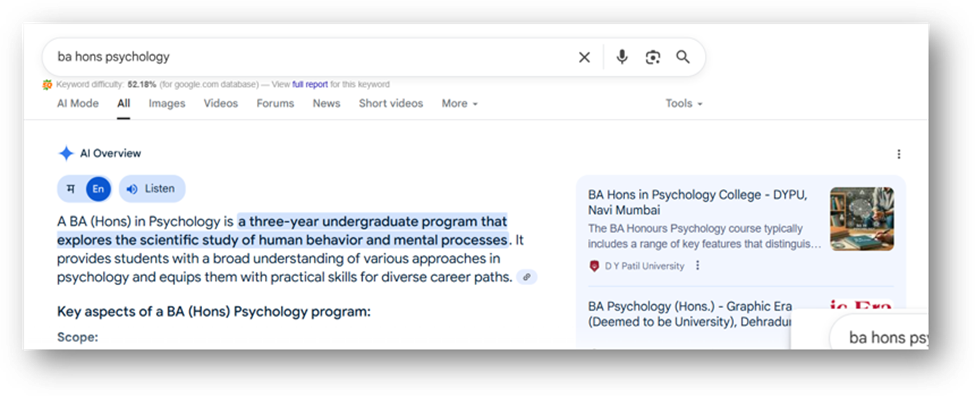Click the DYPU result thumbnail image

[x=862, y=219]
